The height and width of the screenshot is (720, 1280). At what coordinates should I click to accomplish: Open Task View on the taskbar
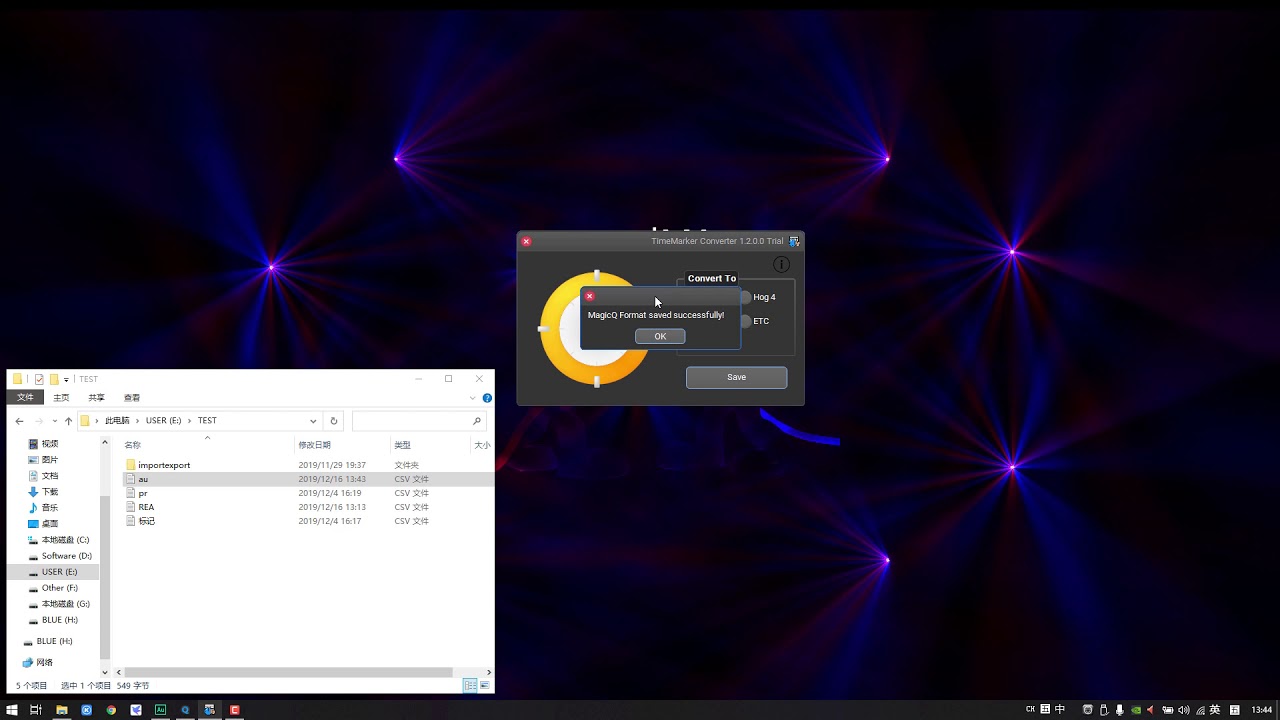point(35,709)
